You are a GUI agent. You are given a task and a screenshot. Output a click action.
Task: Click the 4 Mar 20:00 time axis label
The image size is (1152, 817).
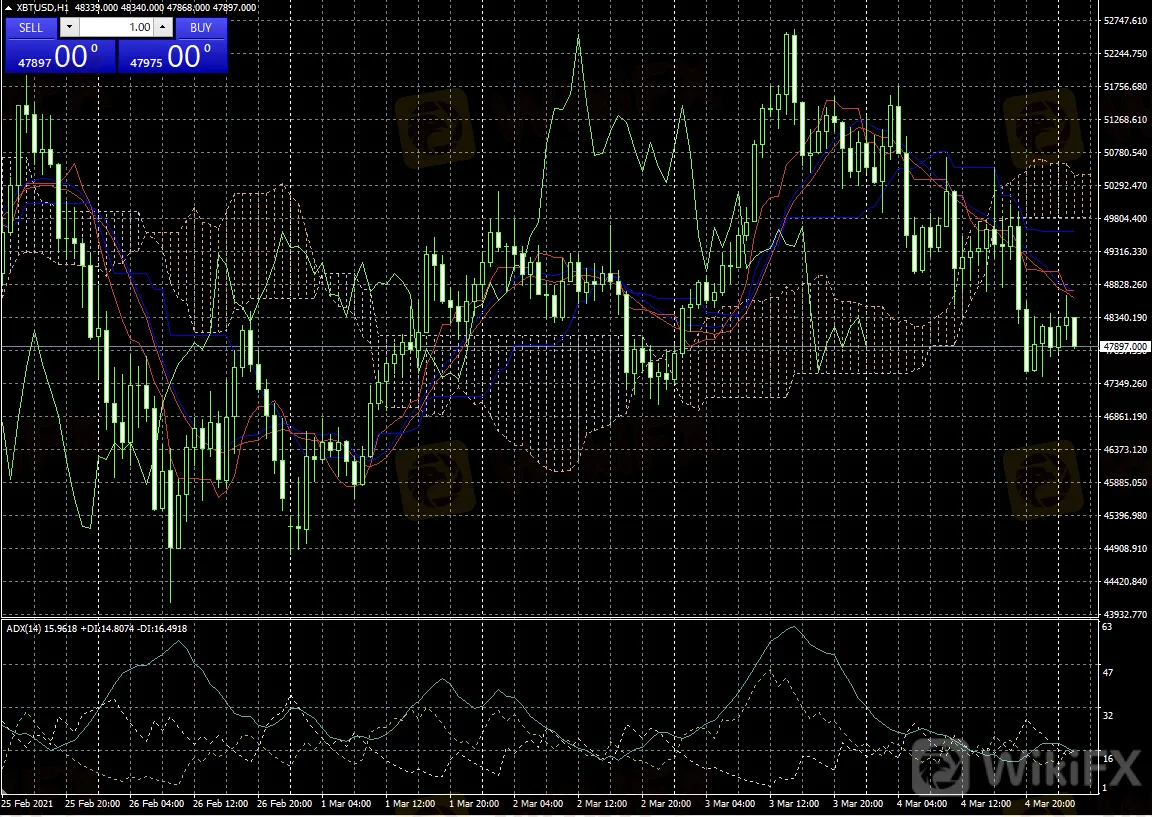[x=1051, y=804]
